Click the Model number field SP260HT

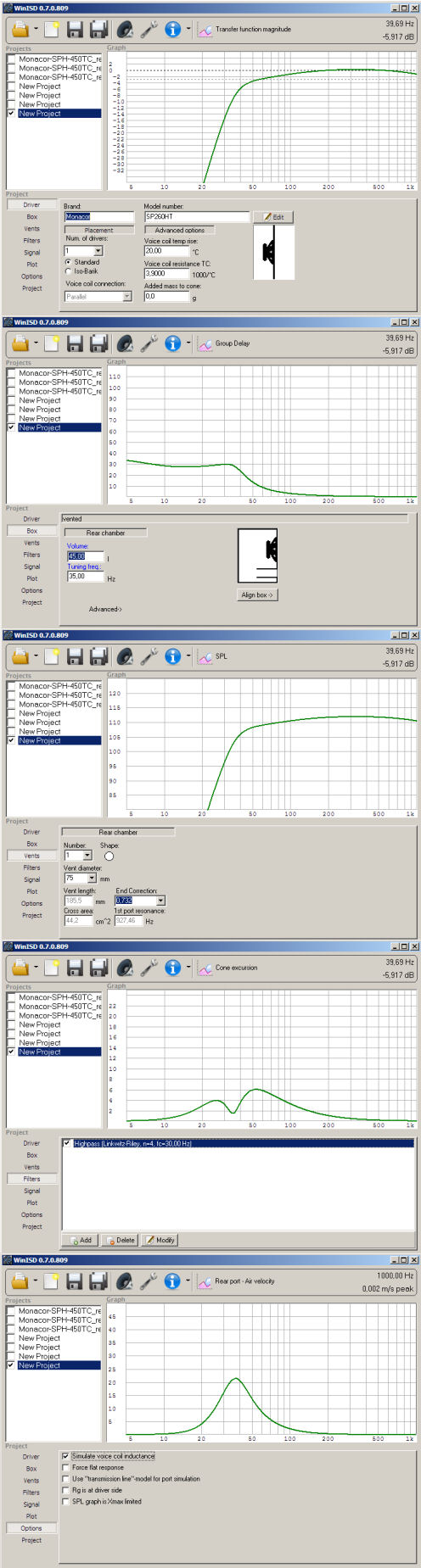tap(196, 217)
